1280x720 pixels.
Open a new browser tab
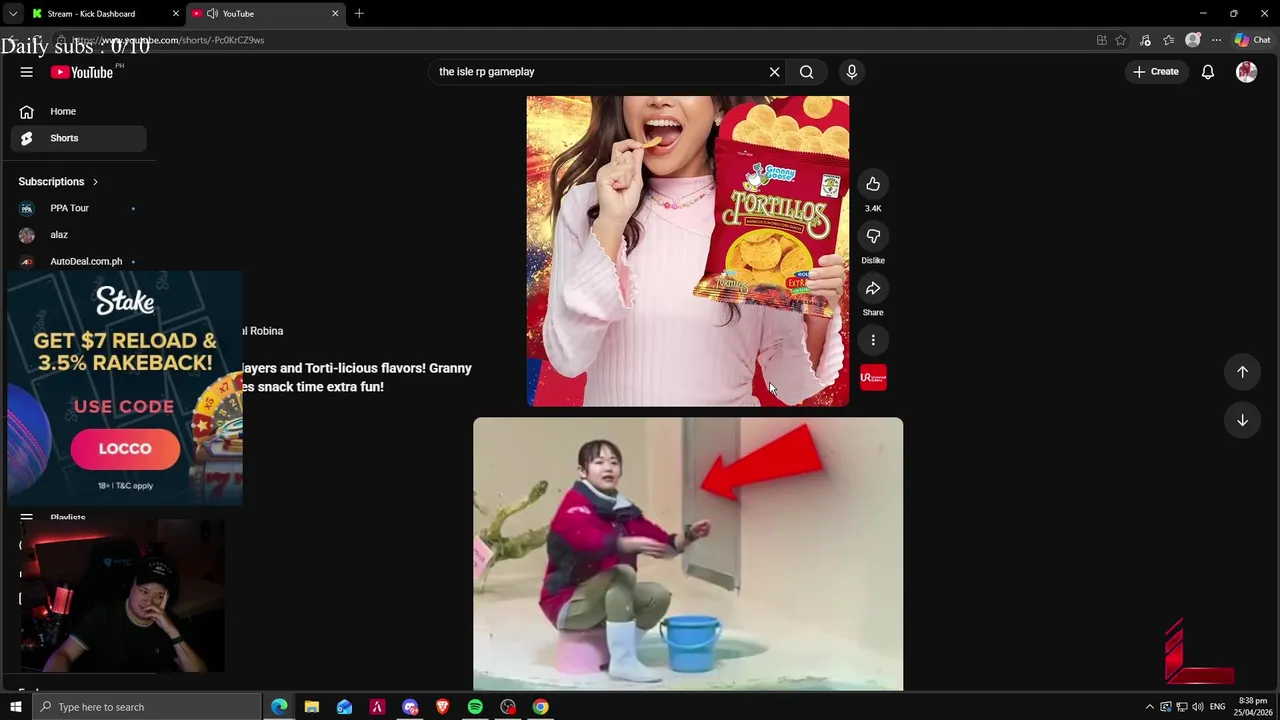pos(359,14)
